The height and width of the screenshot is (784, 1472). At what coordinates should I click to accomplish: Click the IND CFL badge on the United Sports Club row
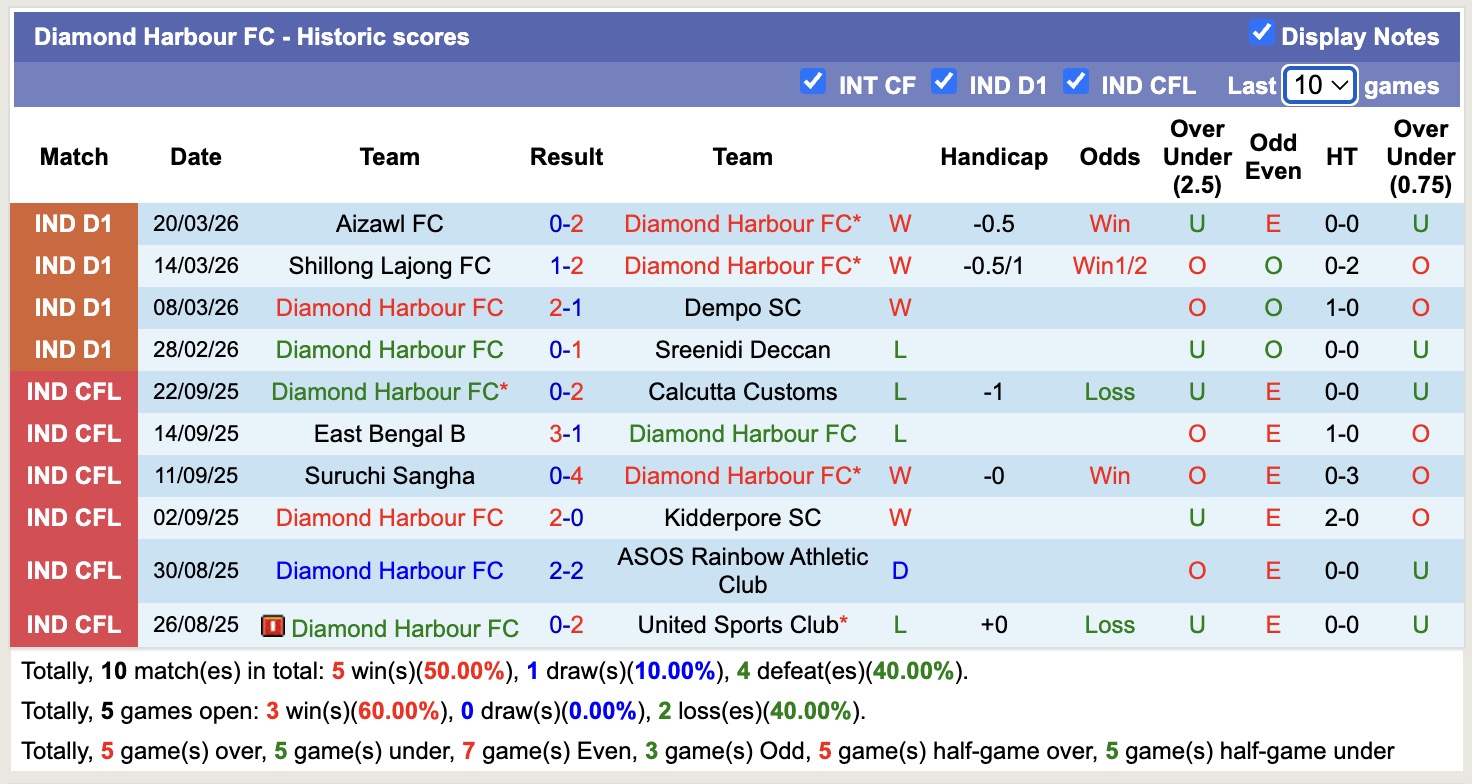tap(74, 624)
